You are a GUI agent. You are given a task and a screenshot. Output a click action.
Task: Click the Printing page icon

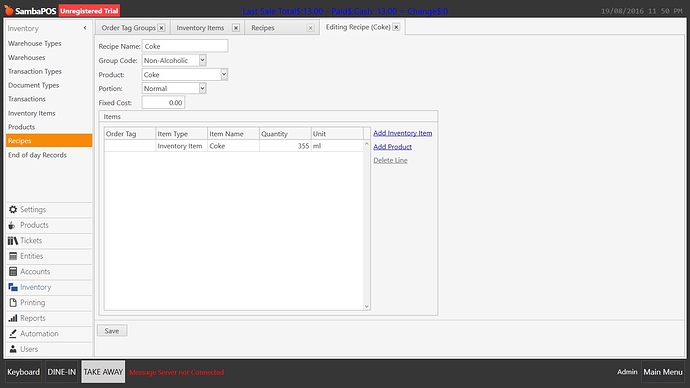[x=13, y=303]
